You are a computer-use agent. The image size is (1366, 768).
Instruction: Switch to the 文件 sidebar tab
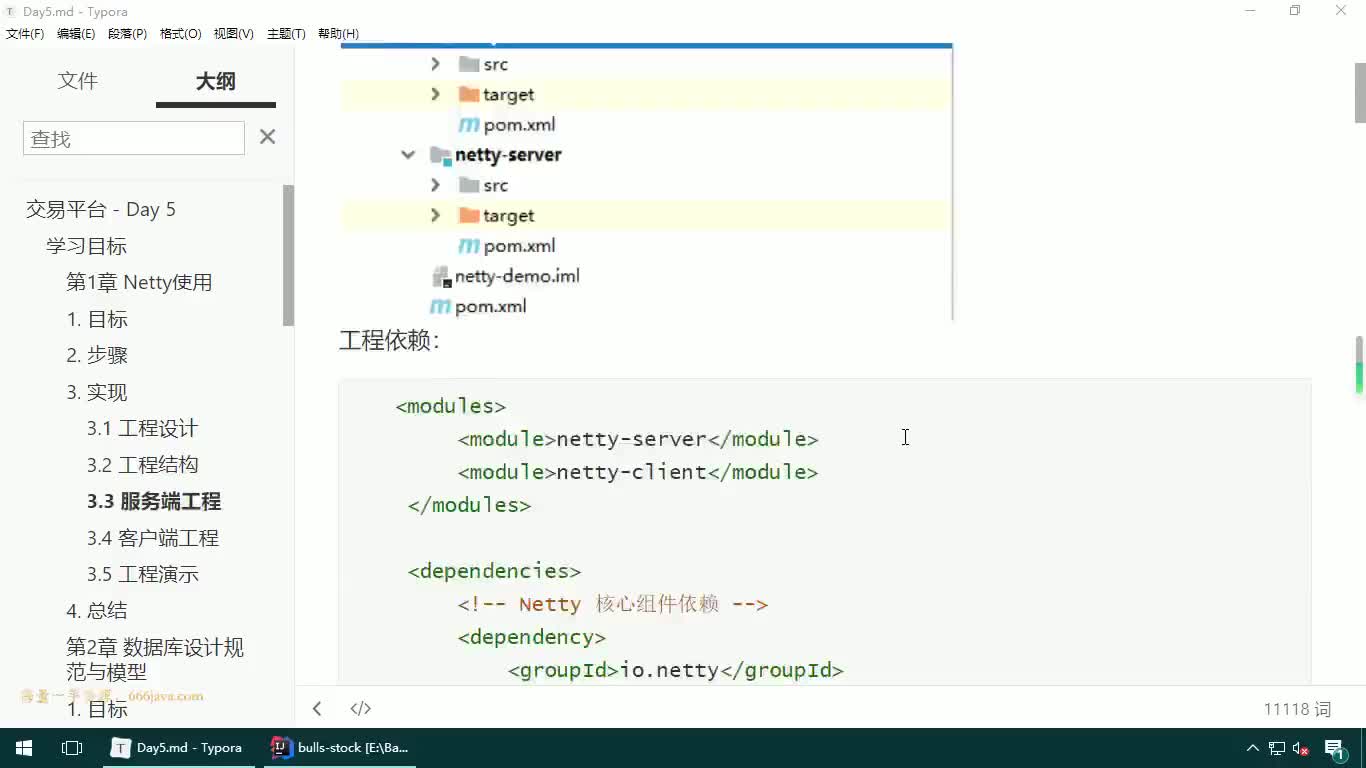coord(78,81)
